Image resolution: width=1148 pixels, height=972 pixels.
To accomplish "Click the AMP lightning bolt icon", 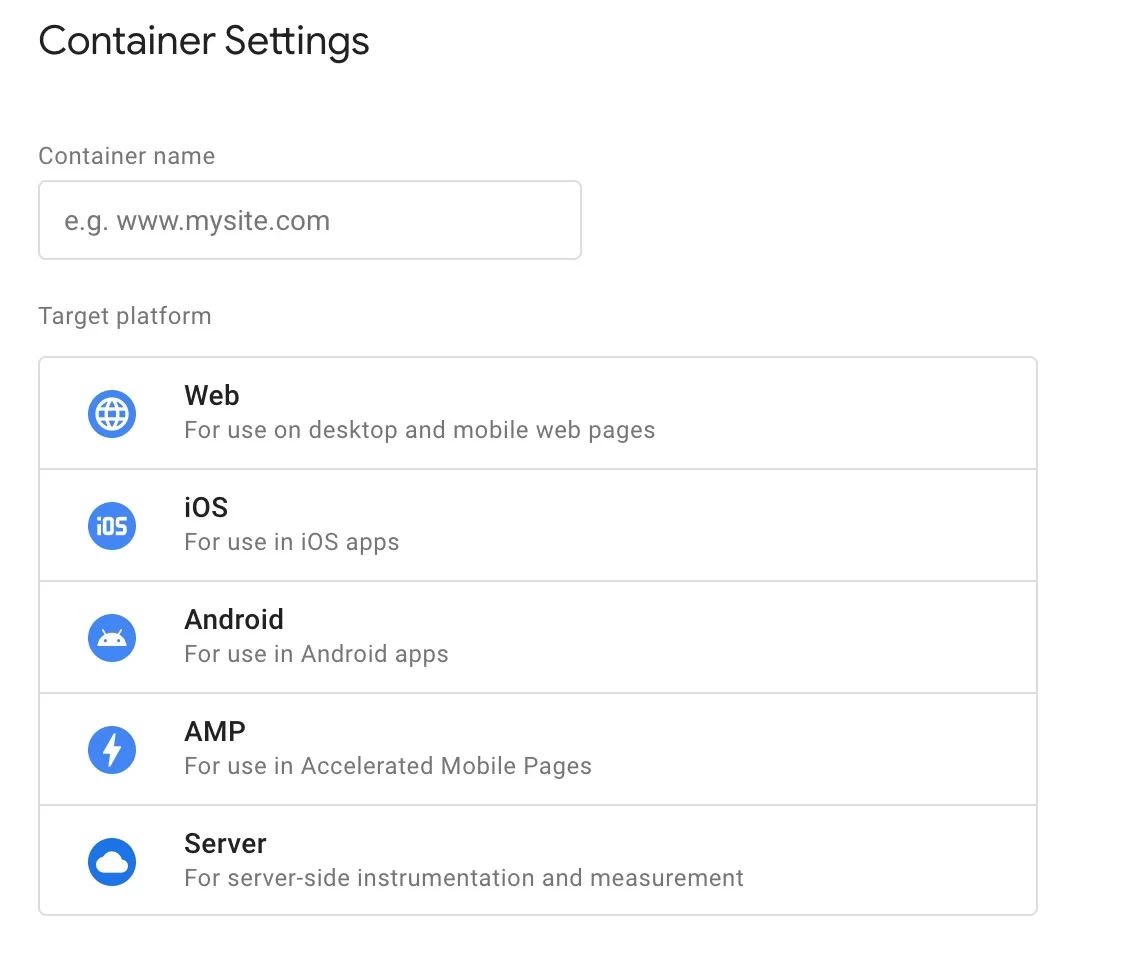I will pyautogui.click(x=112, y=750).
